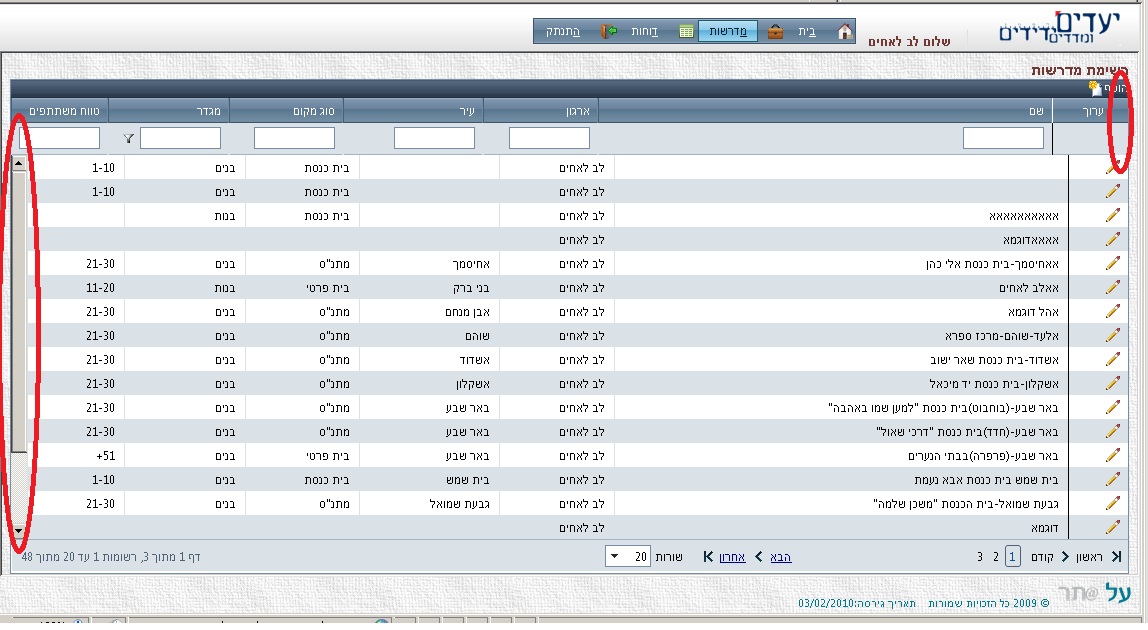Image resolution: width=1148 pixels, height=630 pixels.
Task: Click pencil for בית שמש בית כנסת אבא נעמת
Action: (1113, 479)
